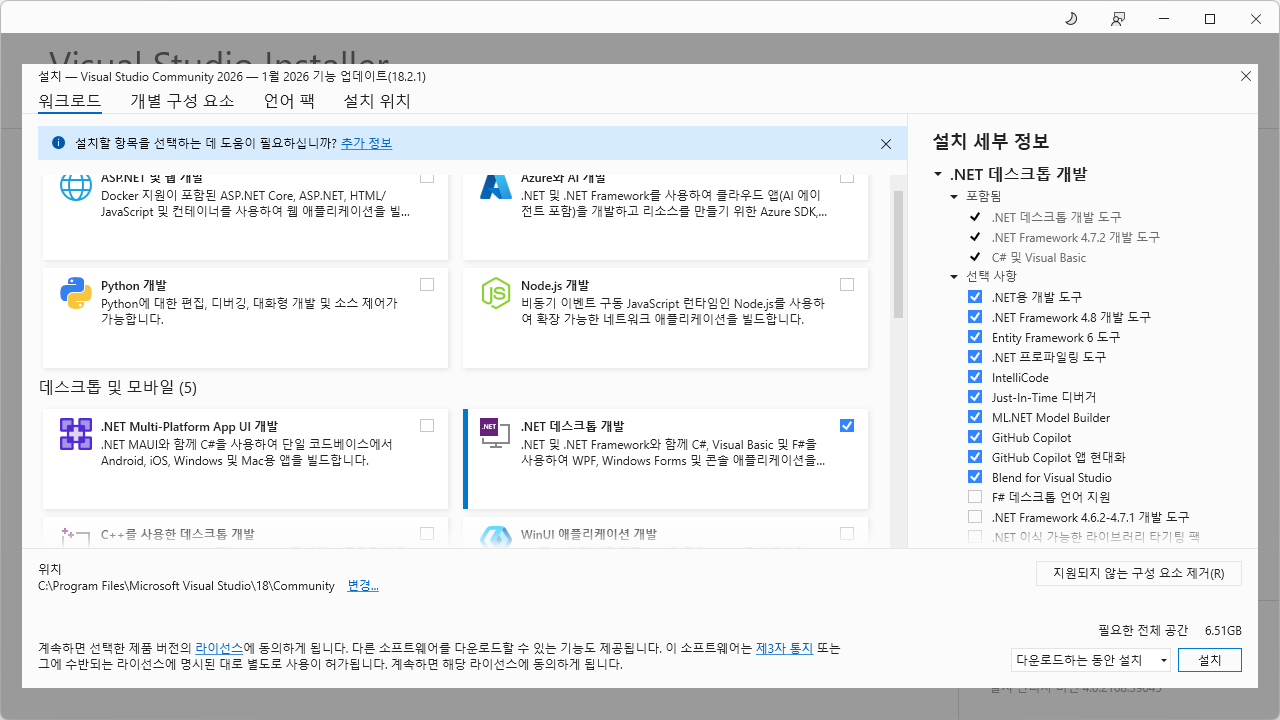Open the 추가 정보 link

click(366, 144)
